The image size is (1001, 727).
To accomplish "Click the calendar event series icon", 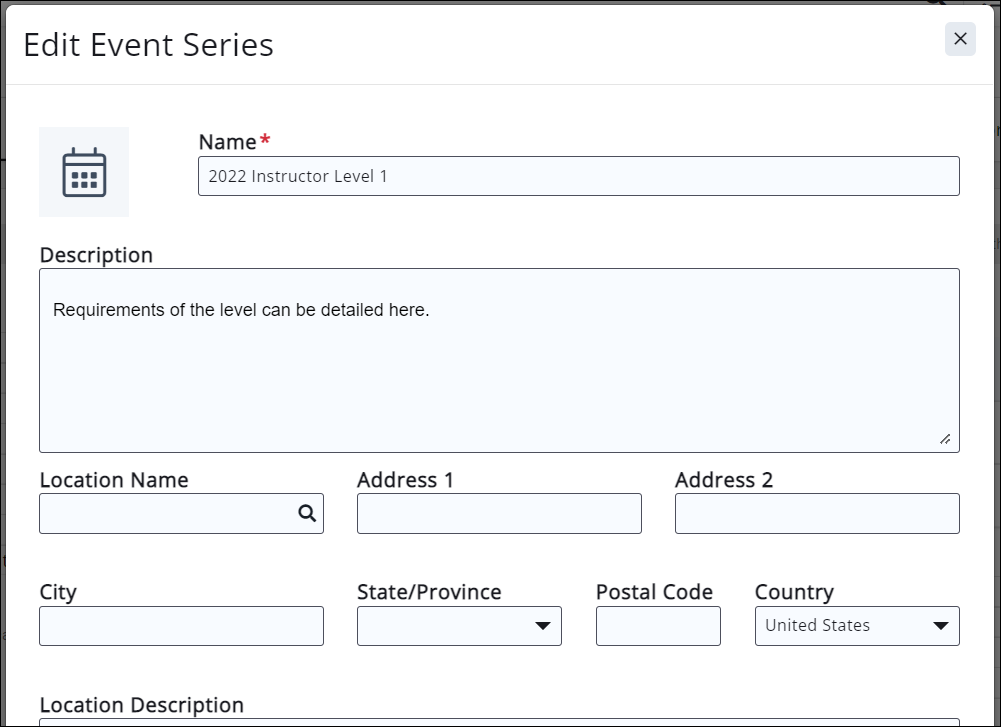I will tap(84, 172).
